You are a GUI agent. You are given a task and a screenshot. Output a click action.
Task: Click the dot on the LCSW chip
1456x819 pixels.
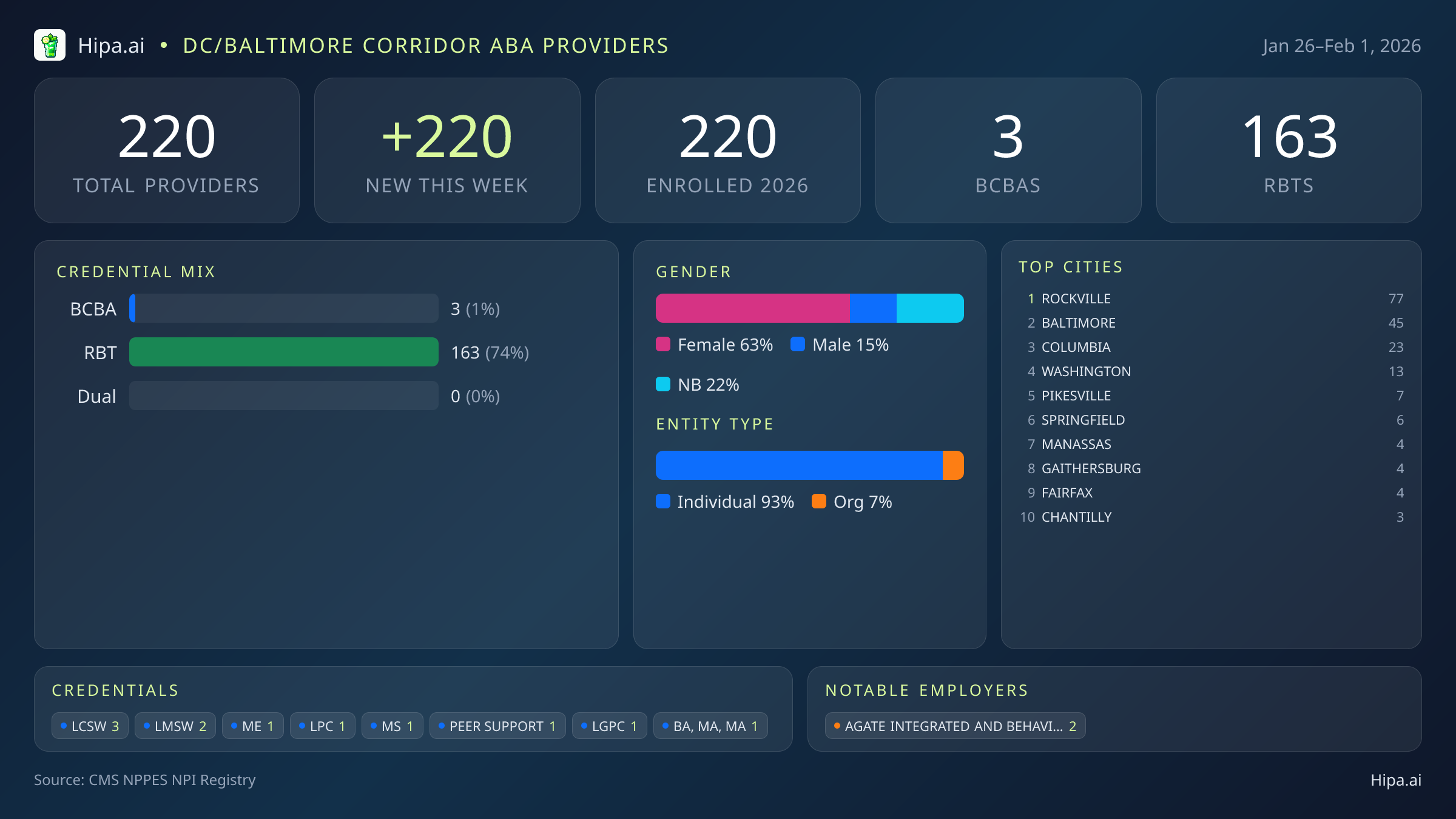point(63,725)
